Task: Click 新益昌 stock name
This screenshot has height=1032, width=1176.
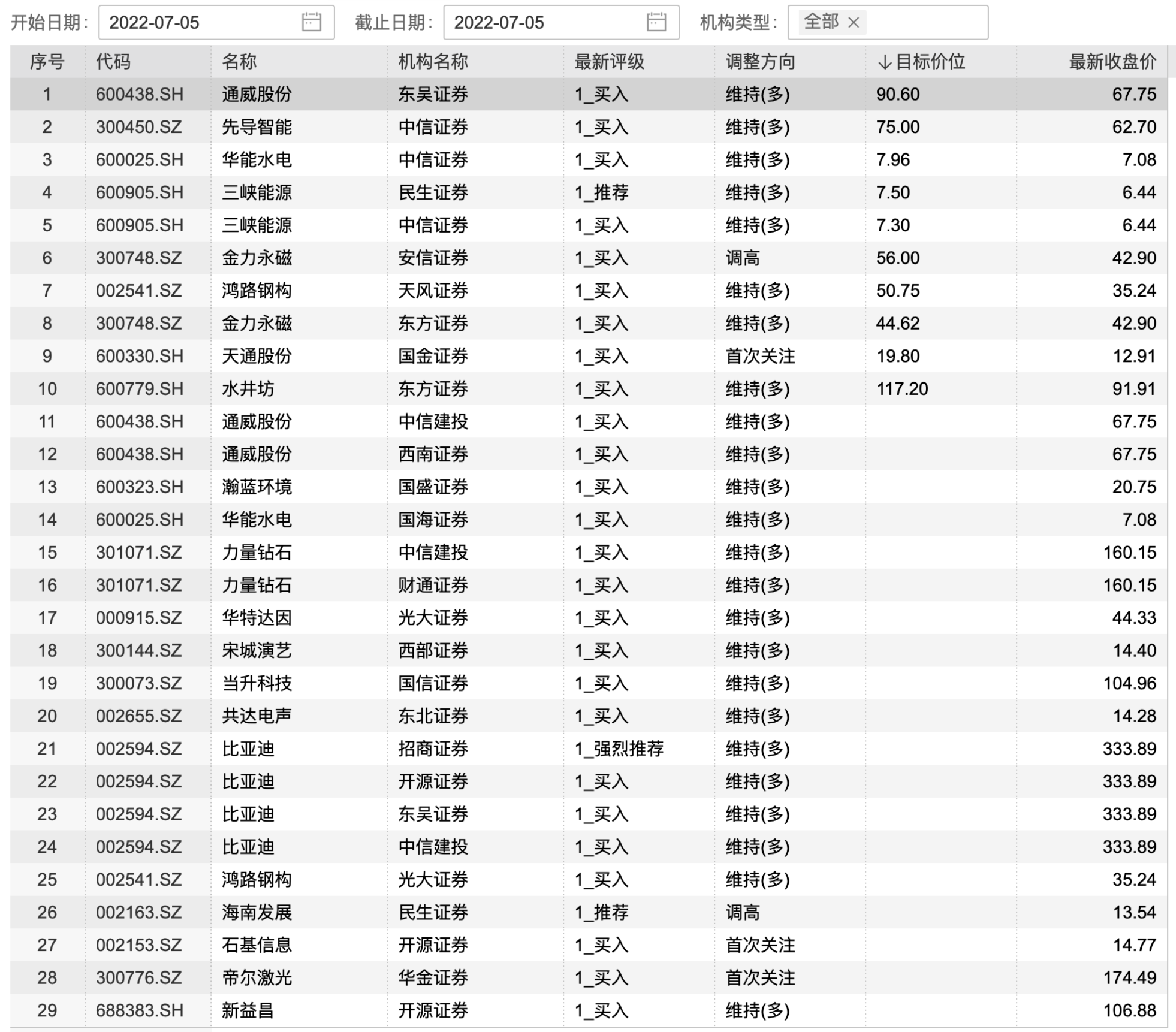Action: 248,1010
